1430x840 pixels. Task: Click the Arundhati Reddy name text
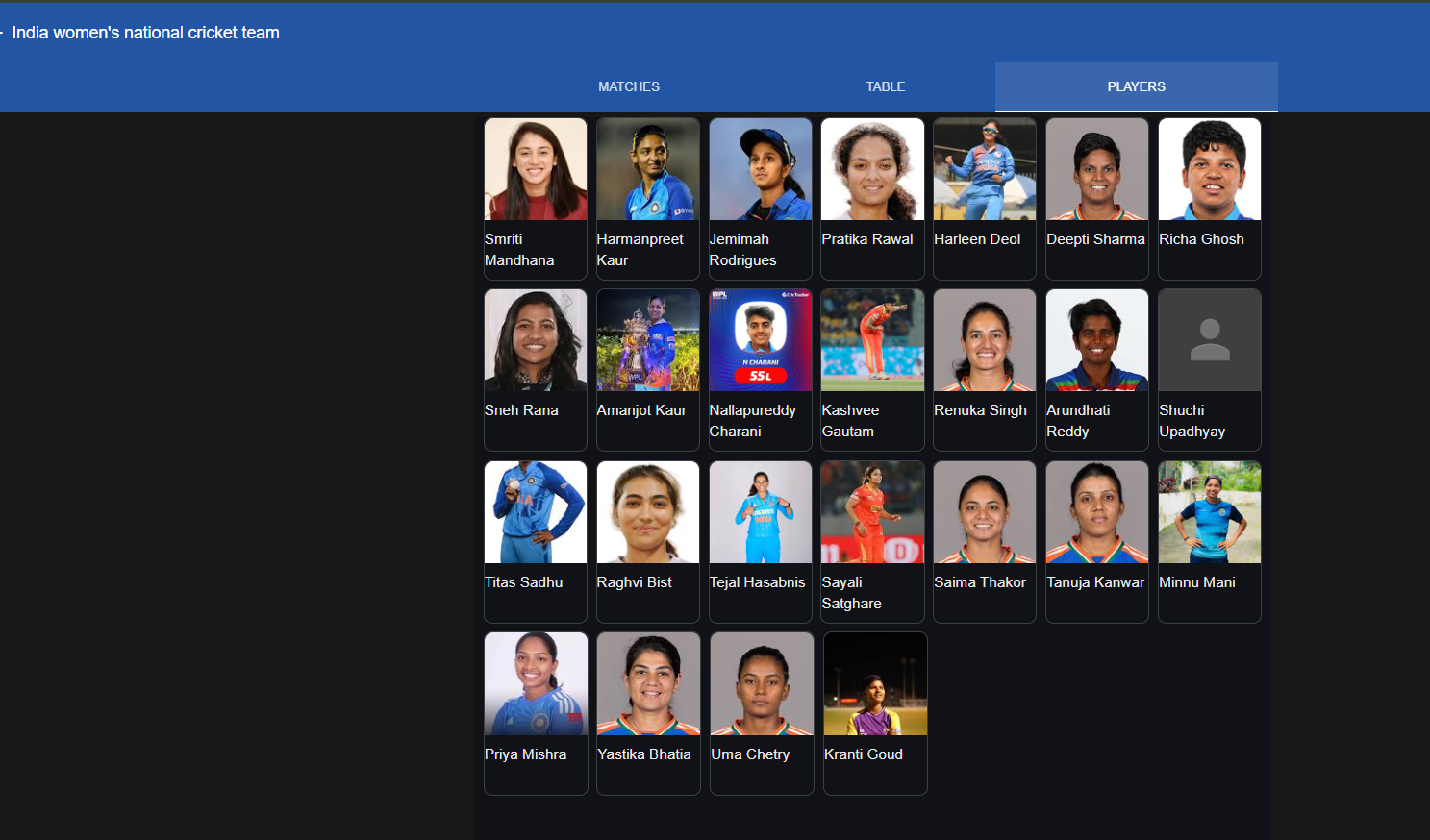tap(1078, 421)
